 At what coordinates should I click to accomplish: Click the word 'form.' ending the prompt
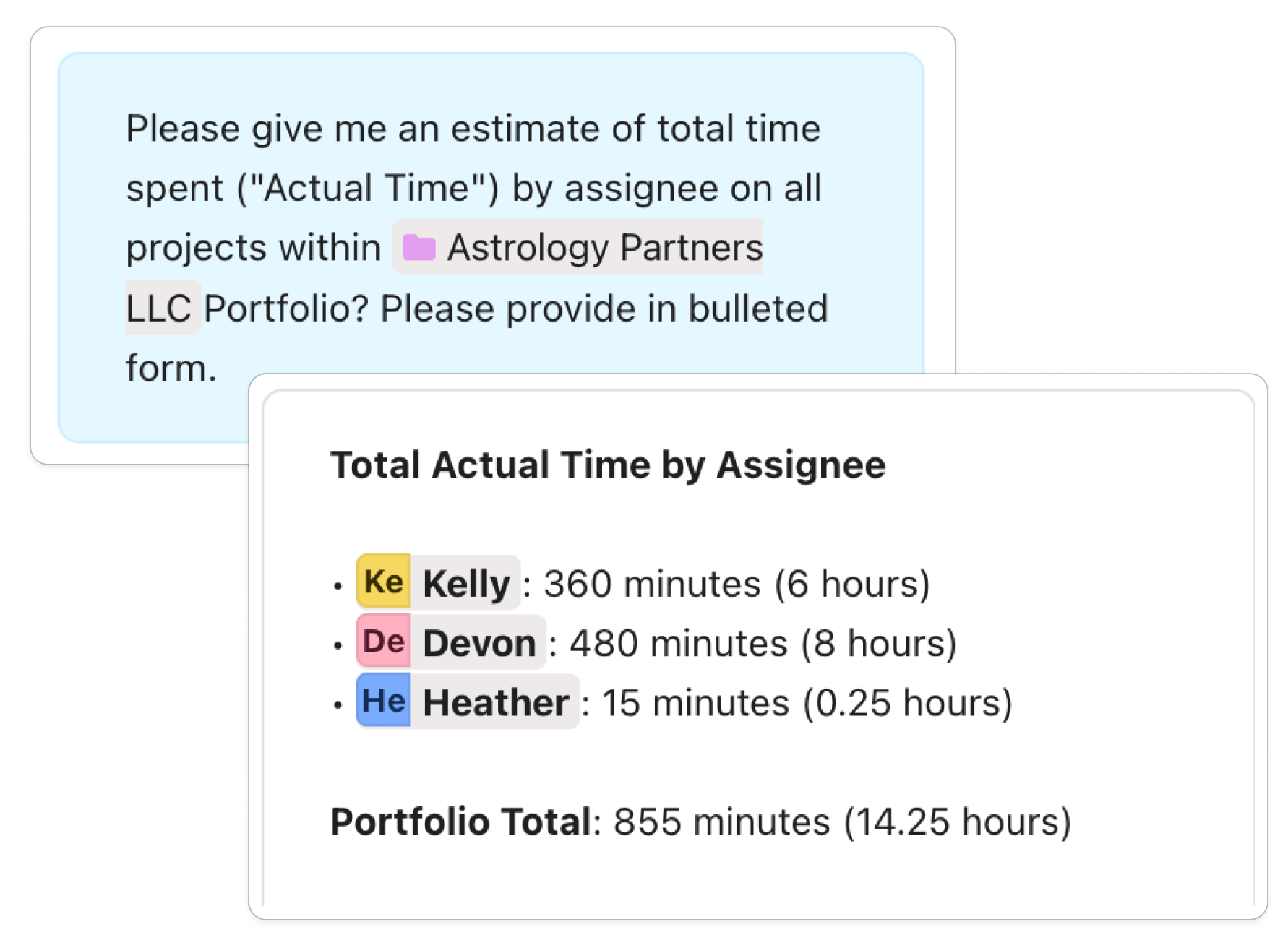point(171,368)
